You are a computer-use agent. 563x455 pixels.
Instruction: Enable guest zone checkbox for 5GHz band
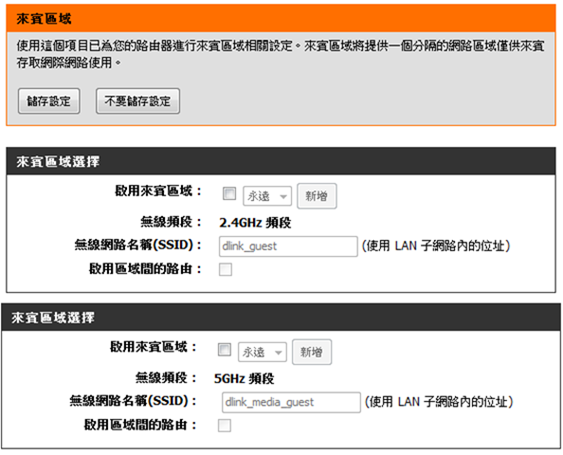tap(224, 349)
